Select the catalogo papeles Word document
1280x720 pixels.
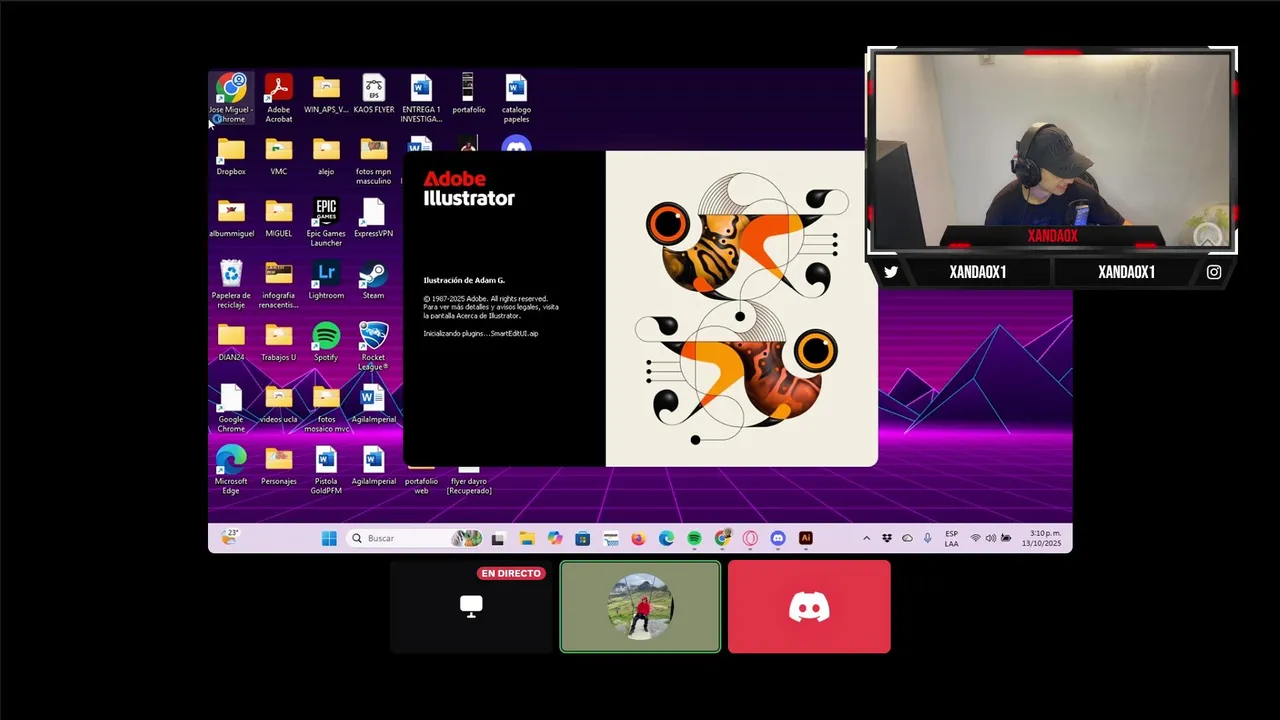[516, 98]
